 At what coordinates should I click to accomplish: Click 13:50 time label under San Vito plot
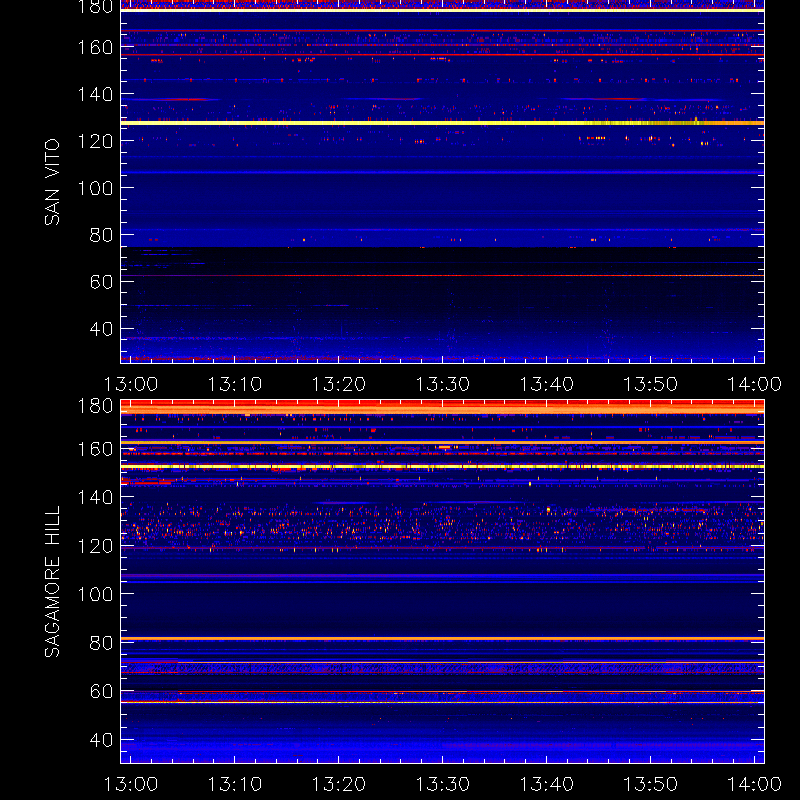point(651,384)
